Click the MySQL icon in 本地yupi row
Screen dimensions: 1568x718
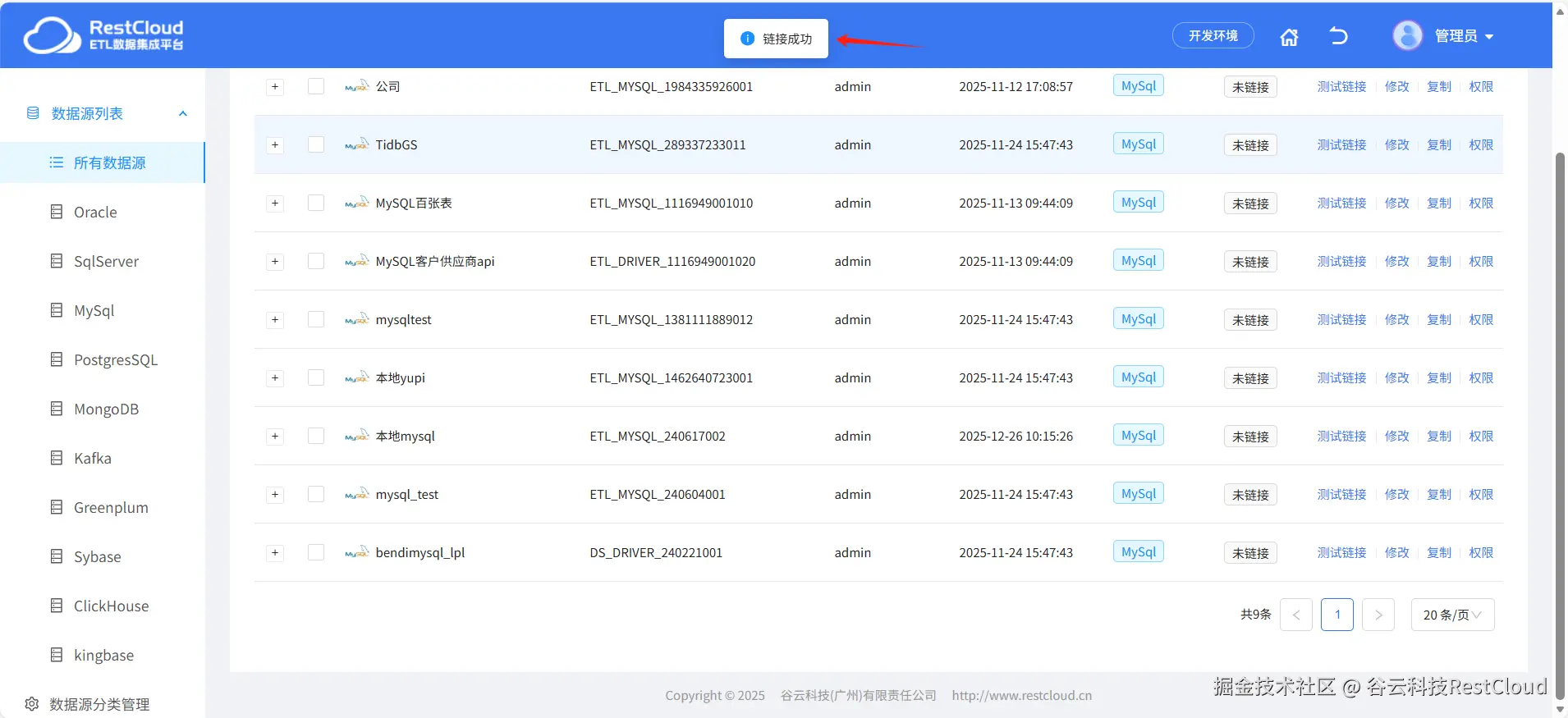[x=357, y=377]
